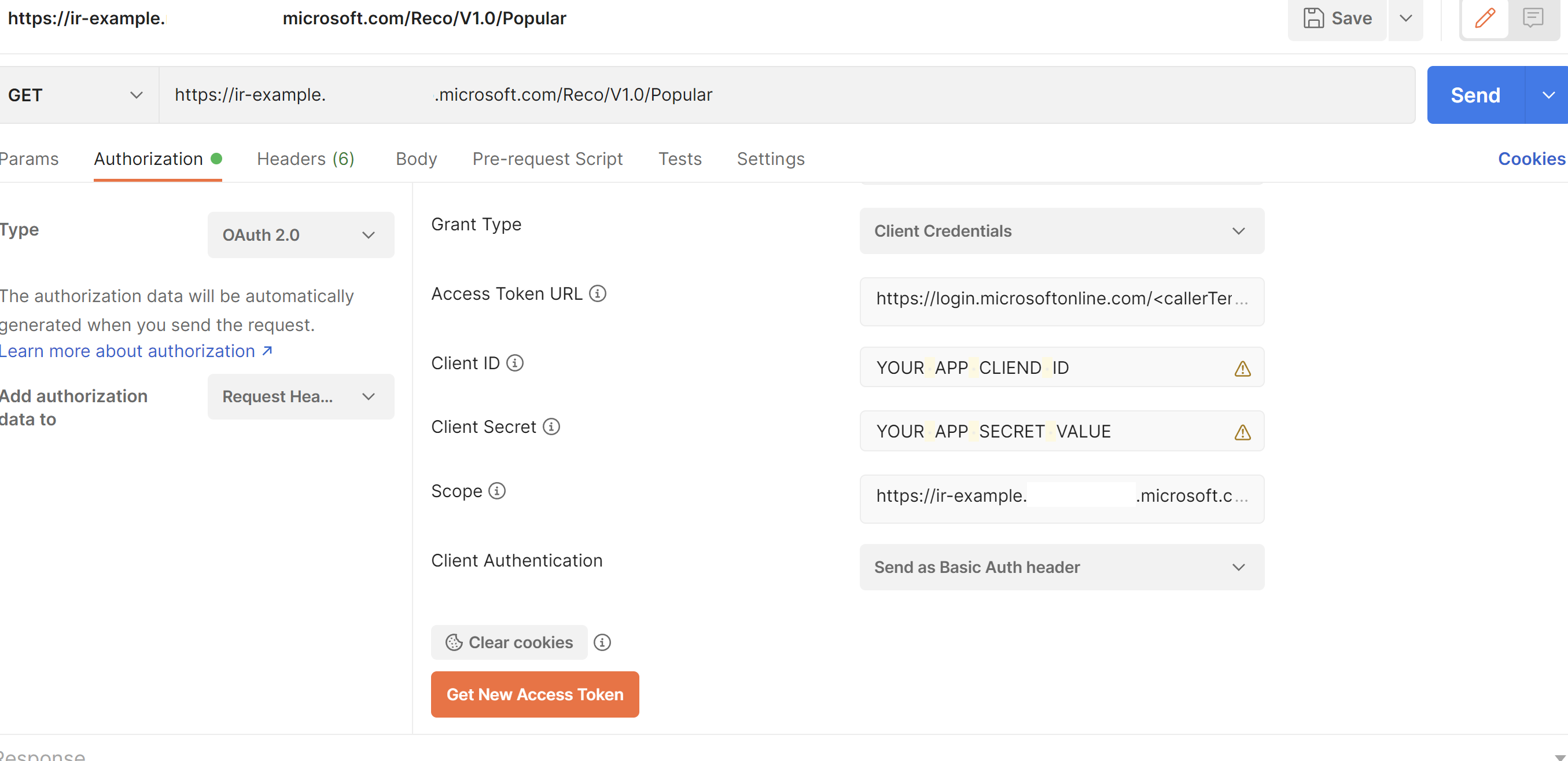1568x761 pixels.
Task: Expand the OAuth 2.0 Type dropdown
Action: [x=296, y=233]
